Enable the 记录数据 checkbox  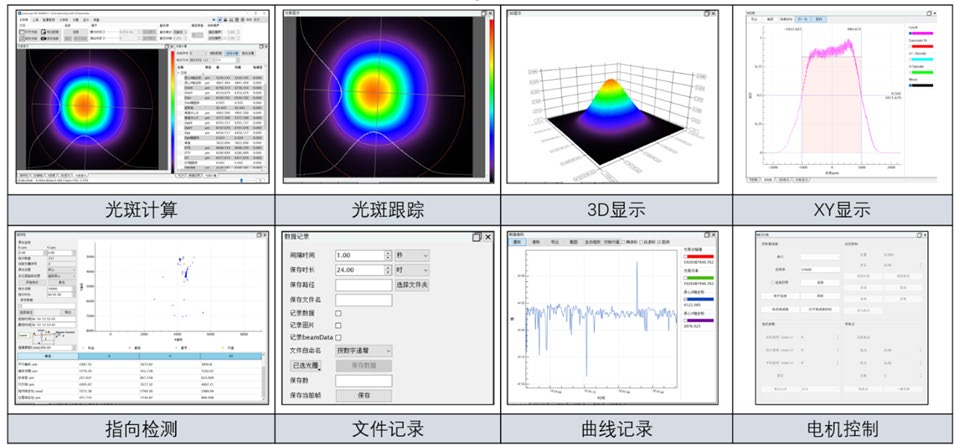click(338, 314)
